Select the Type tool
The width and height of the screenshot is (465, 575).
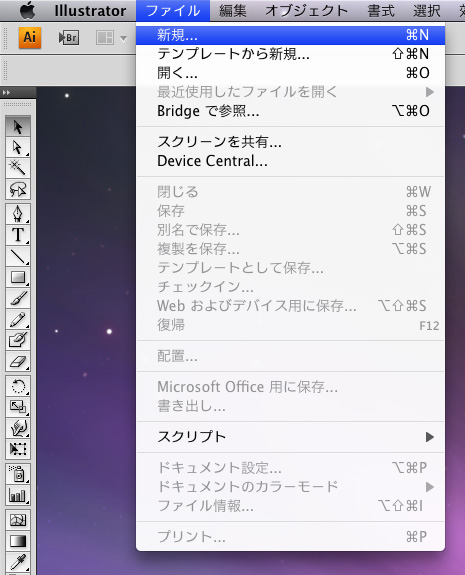click(18, 235)
